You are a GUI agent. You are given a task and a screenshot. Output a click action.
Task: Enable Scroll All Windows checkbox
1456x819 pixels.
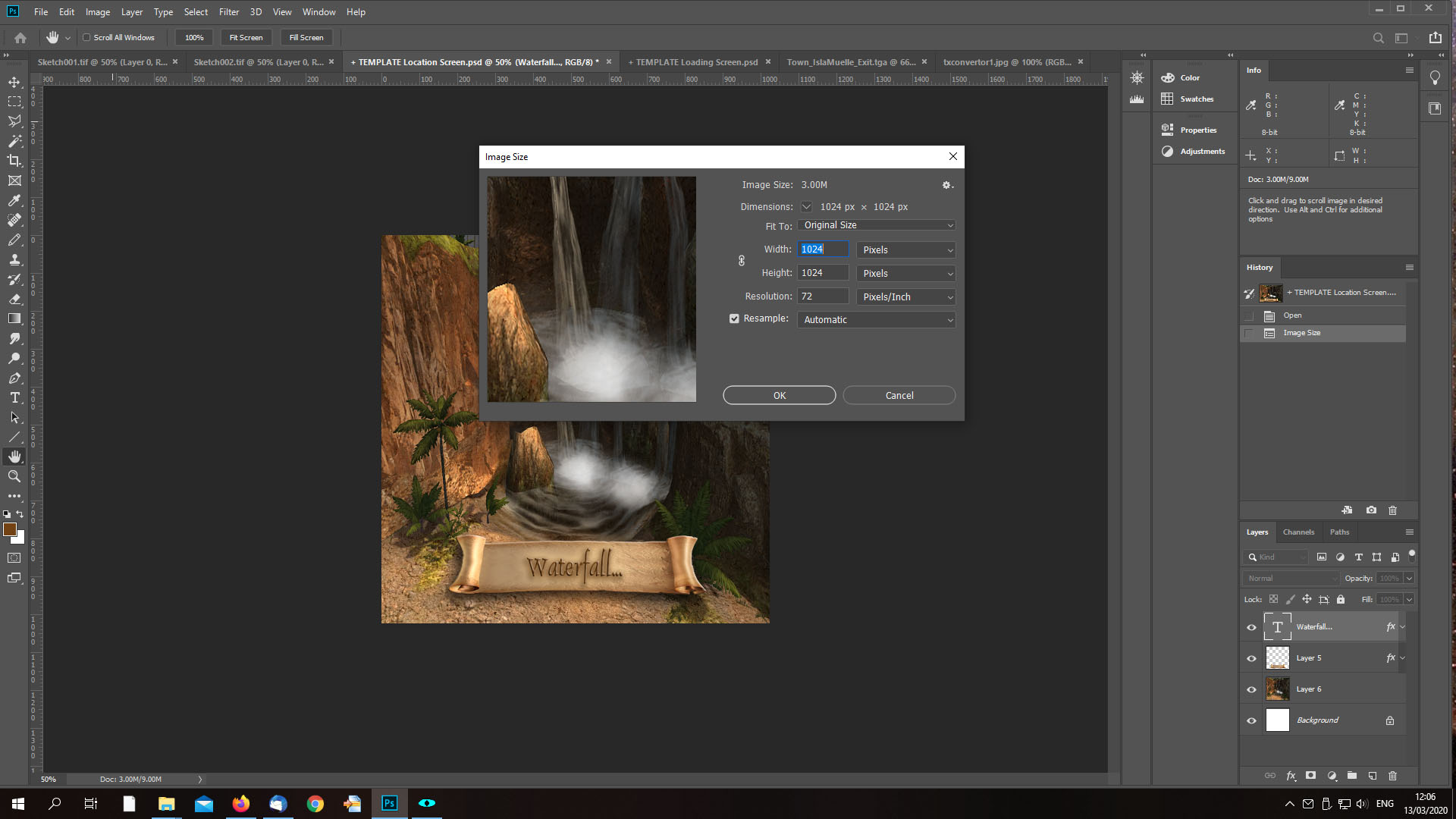(86, 37)
